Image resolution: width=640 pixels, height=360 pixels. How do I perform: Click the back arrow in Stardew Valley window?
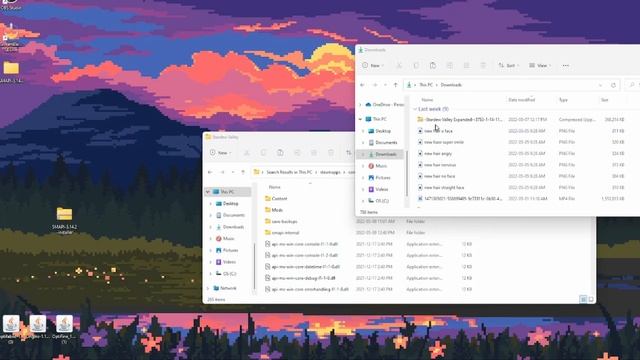point(210,172)
